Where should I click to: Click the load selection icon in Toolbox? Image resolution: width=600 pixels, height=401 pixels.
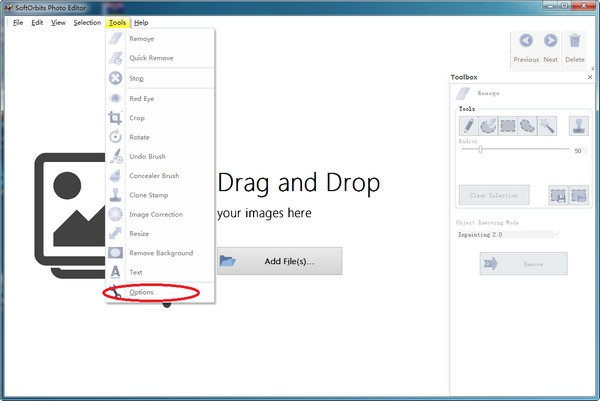point(579,196)
